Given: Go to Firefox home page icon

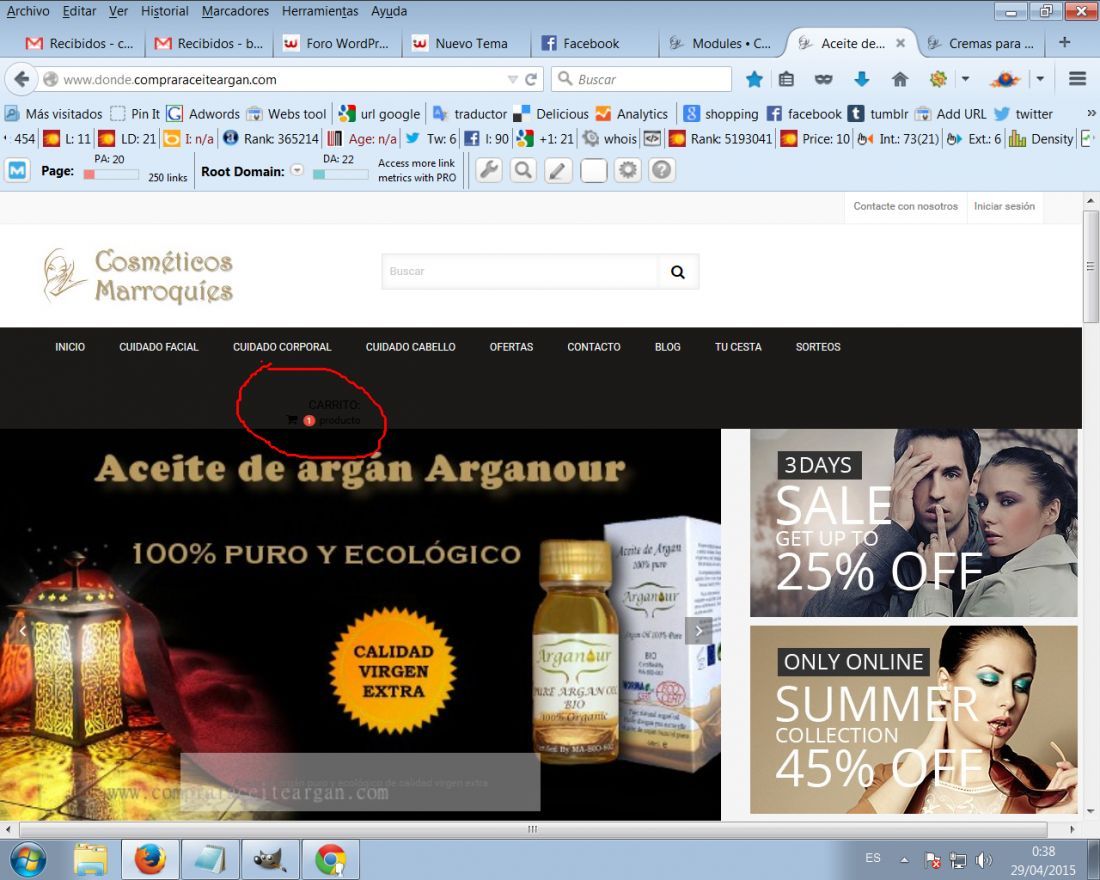Looking at the screenshot, I should (899, 79).
